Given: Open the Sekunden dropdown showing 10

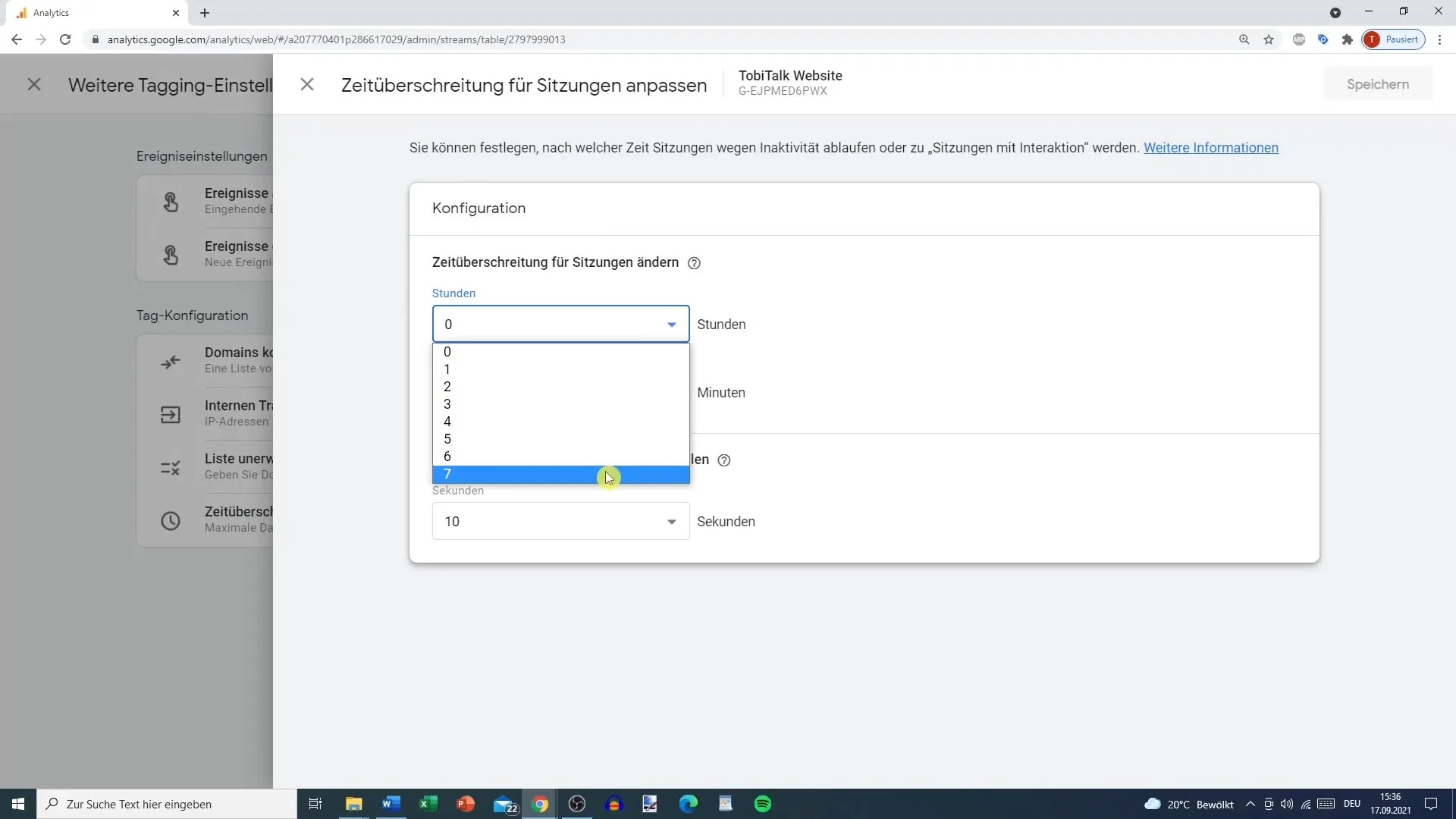Looking at the screenshot, I should pos(560,522).
